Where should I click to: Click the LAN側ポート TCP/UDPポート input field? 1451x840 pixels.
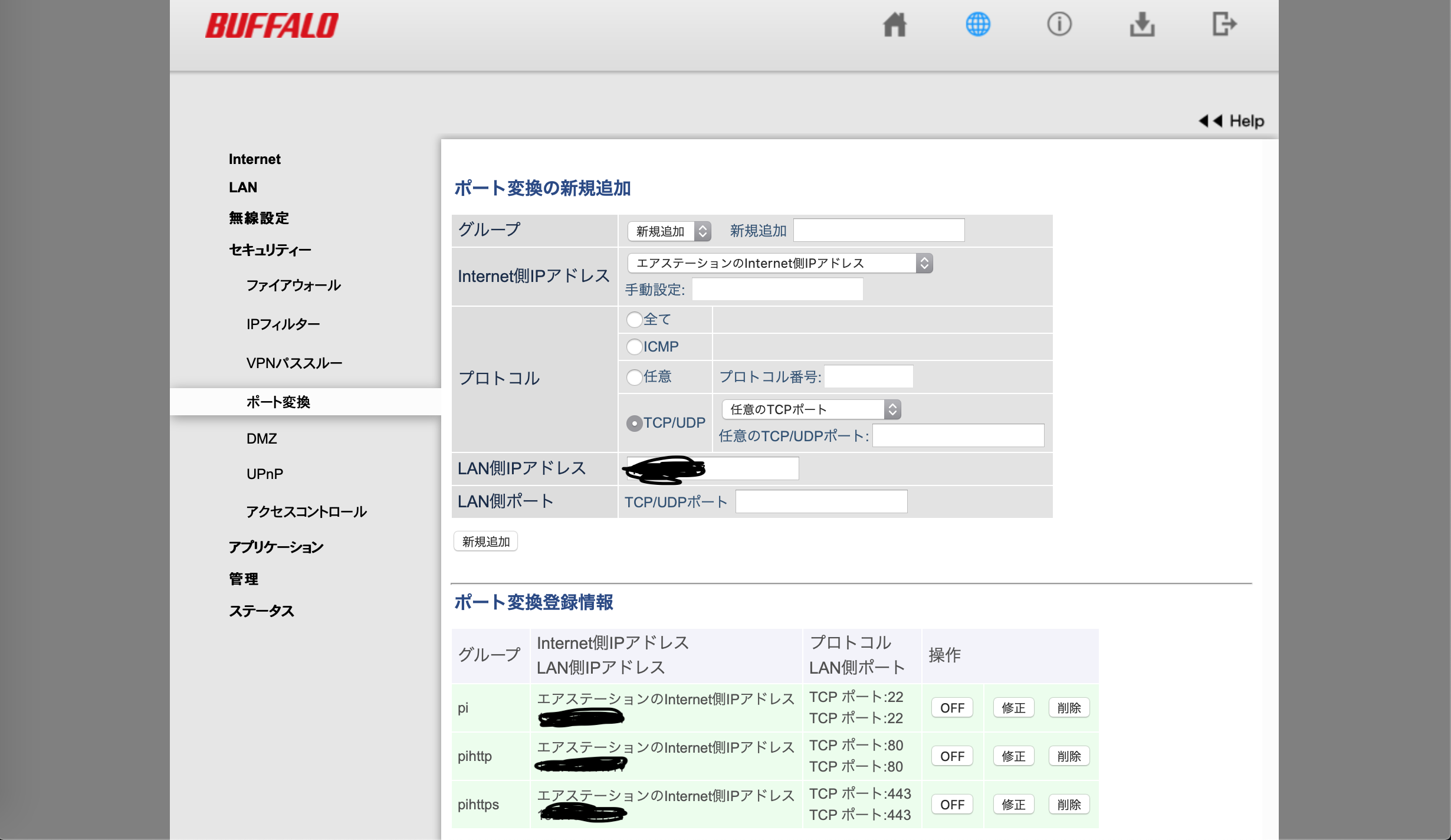(x=822, y=501)
